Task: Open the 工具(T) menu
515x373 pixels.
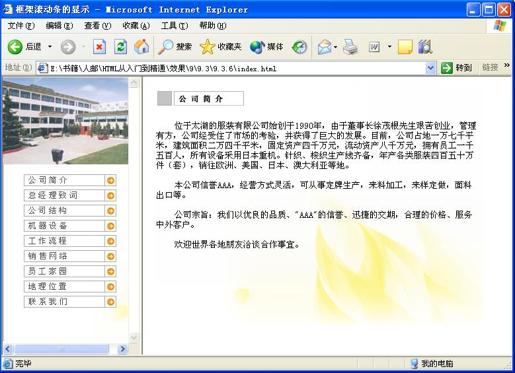Action: 174,26
